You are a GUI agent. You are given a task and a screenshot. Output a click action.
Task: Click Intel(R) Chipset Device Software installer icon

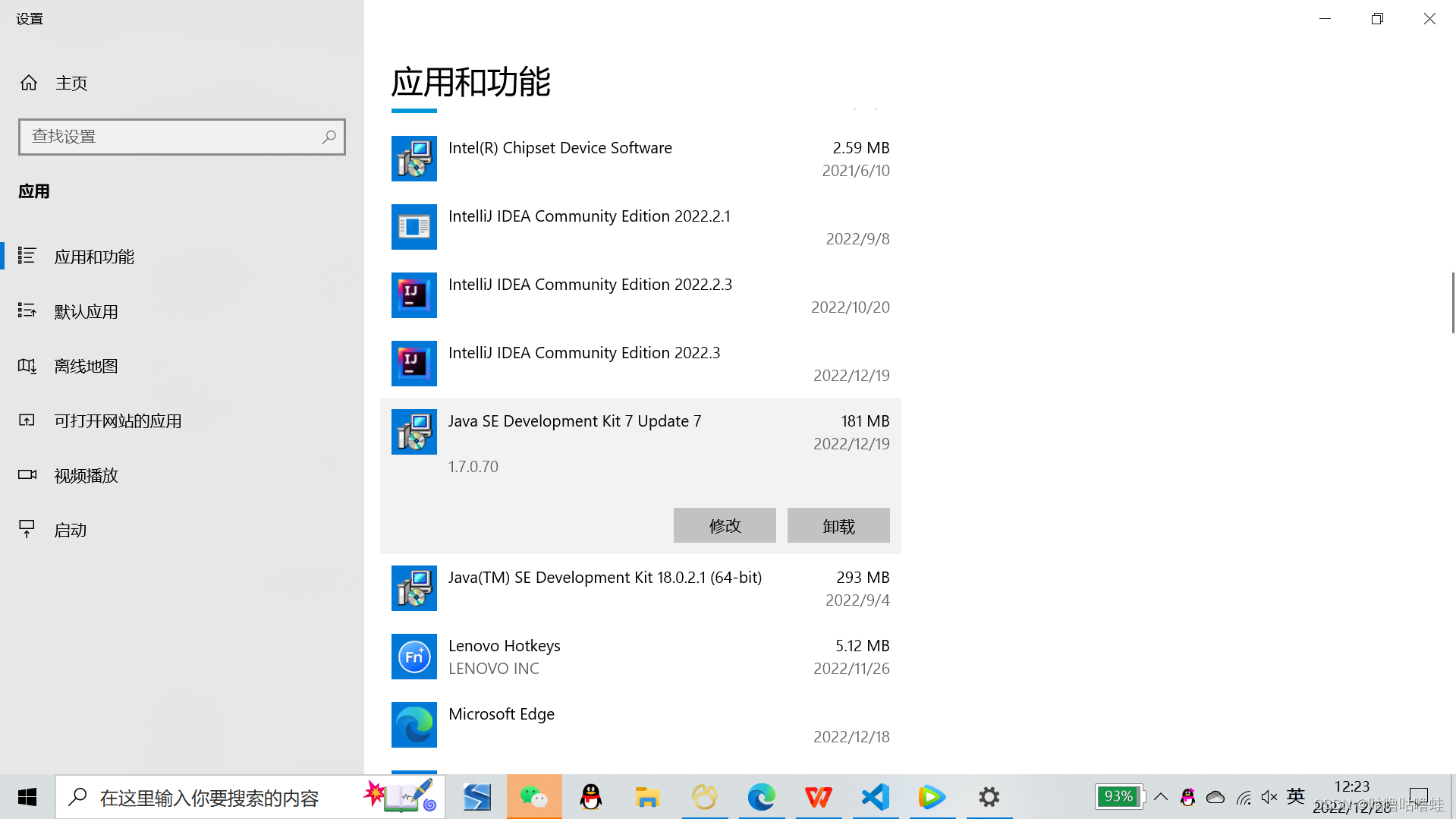tap(414, 159)
